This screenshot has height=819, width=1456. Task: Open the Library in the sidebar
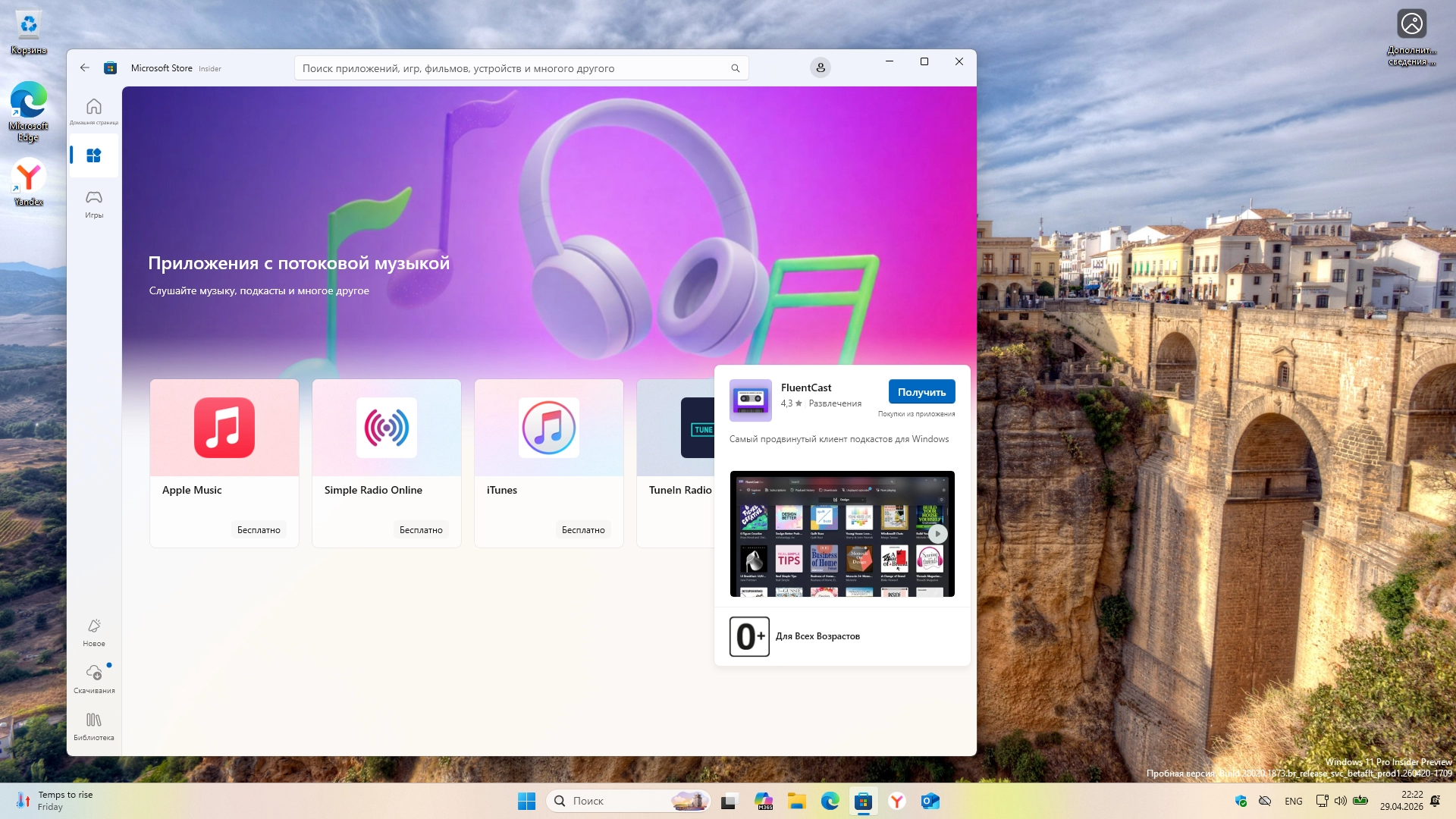pyautogui.click(x=94, y=725)
